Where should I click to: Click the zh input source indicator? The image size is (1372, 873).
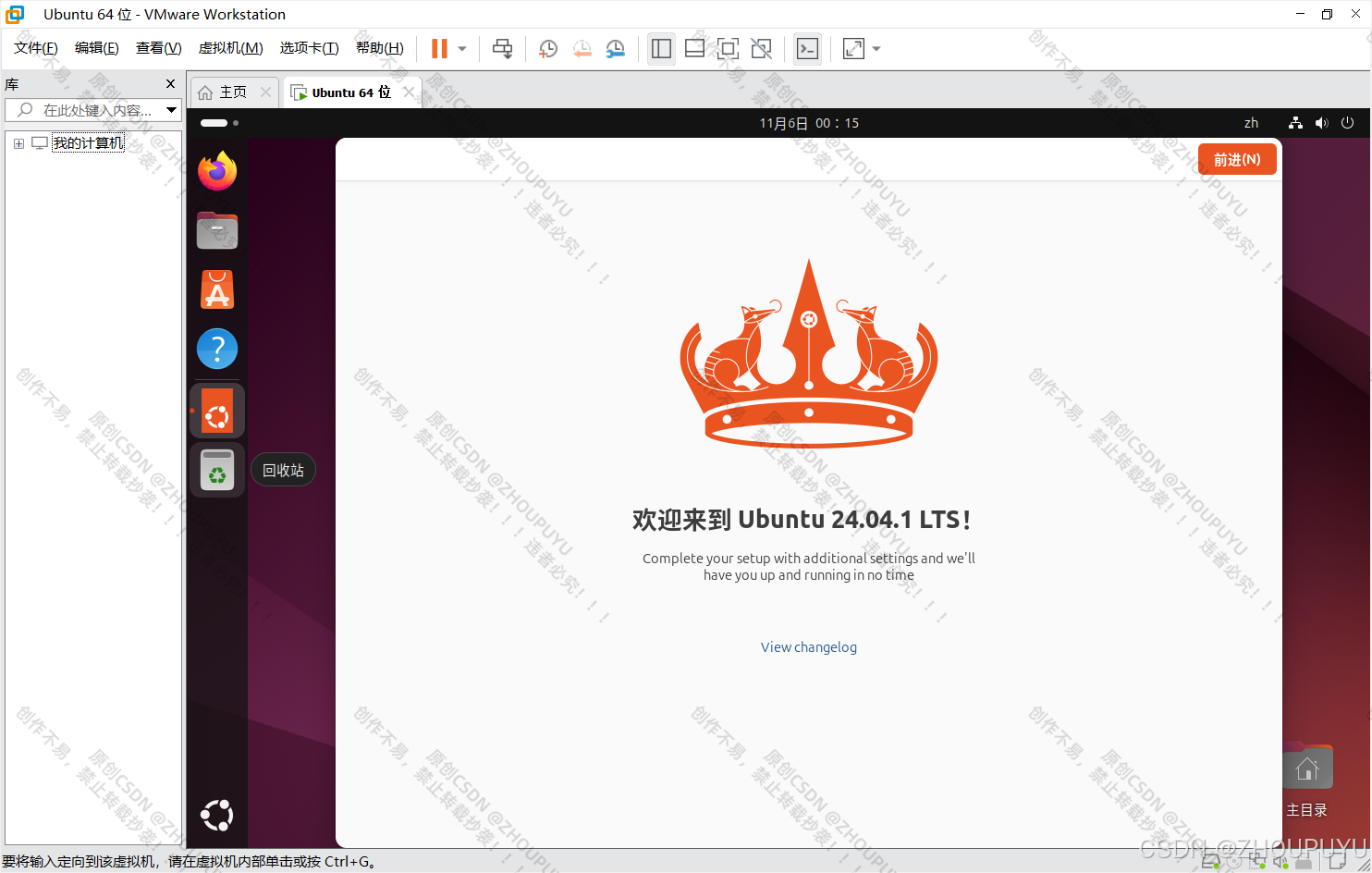1251,123
